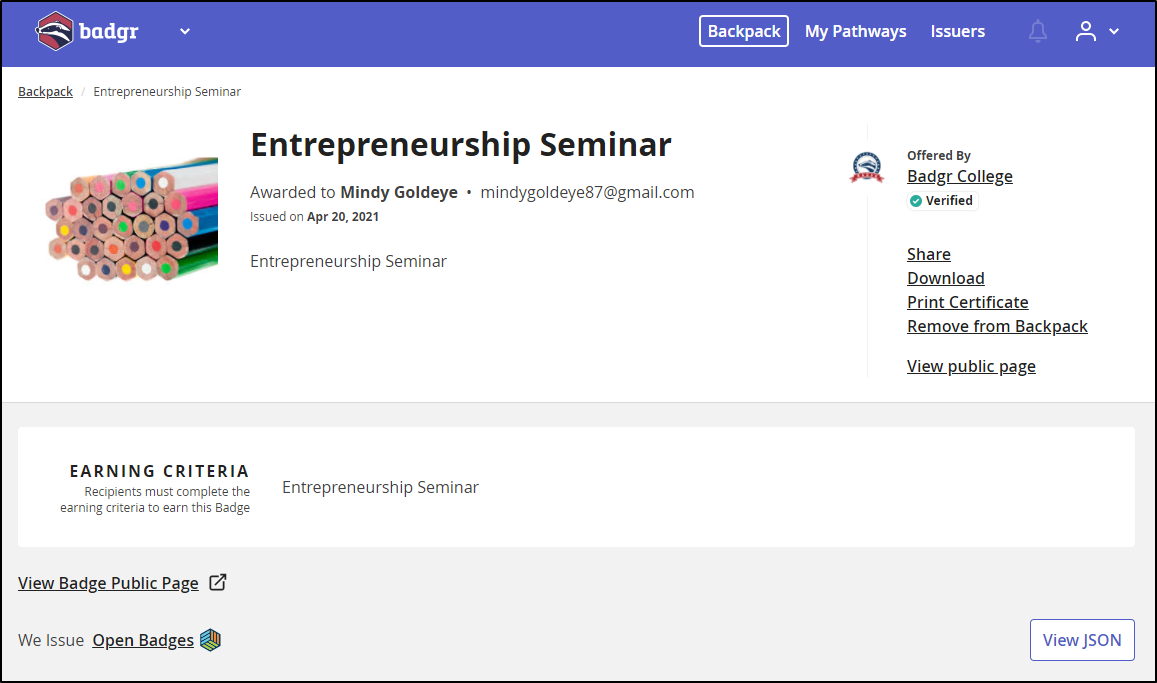Go to My Pathways
Viewport: 1157px width, 683px height.
[855, 31]
